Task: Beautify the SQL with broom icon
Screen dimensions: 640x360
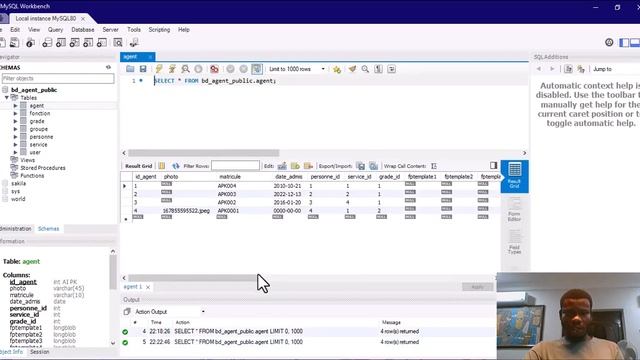Action: [x=352, y=69]
